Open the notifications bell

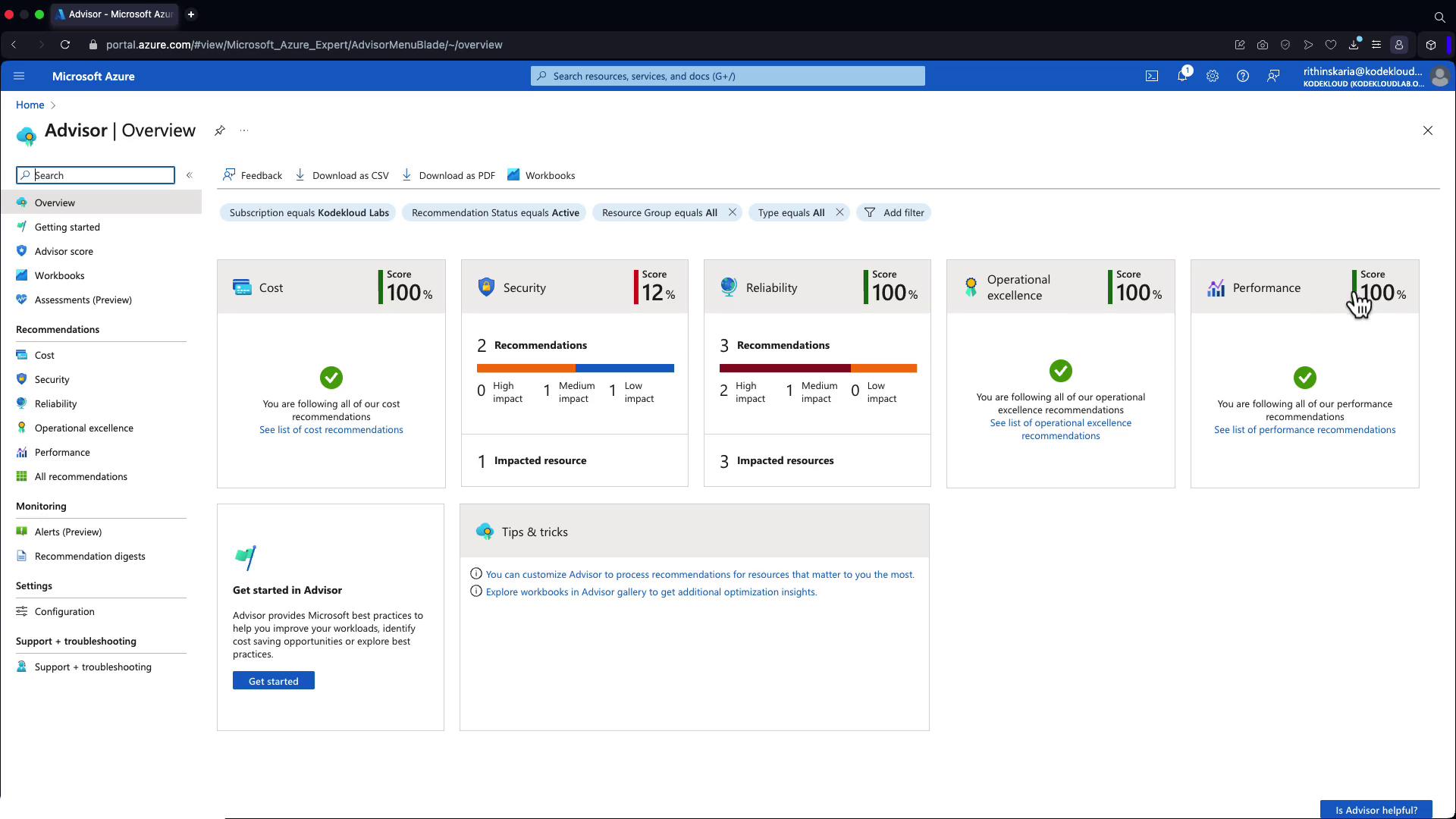[1181, 76]
